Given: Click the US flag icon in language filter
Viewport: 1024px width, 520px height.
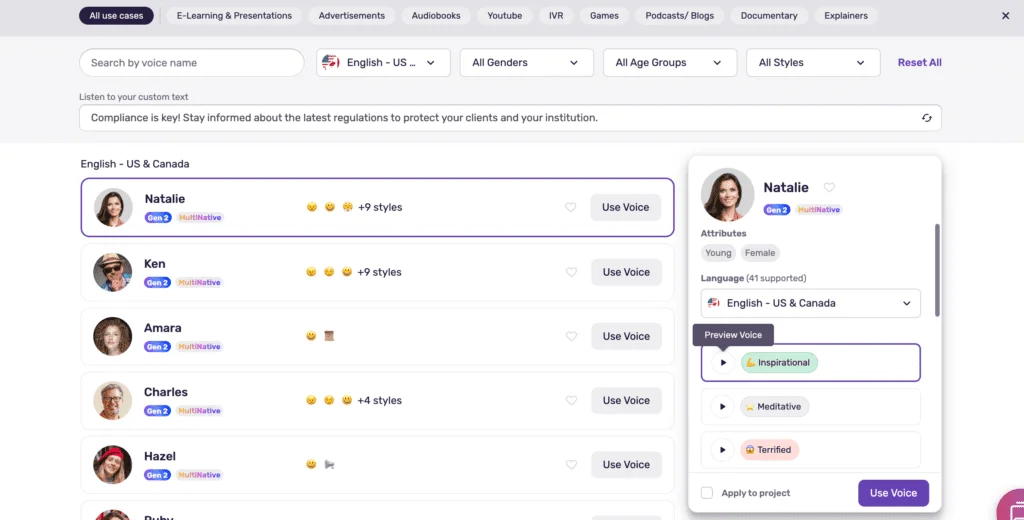Looking at the screenshot, I should coord(330,63).
